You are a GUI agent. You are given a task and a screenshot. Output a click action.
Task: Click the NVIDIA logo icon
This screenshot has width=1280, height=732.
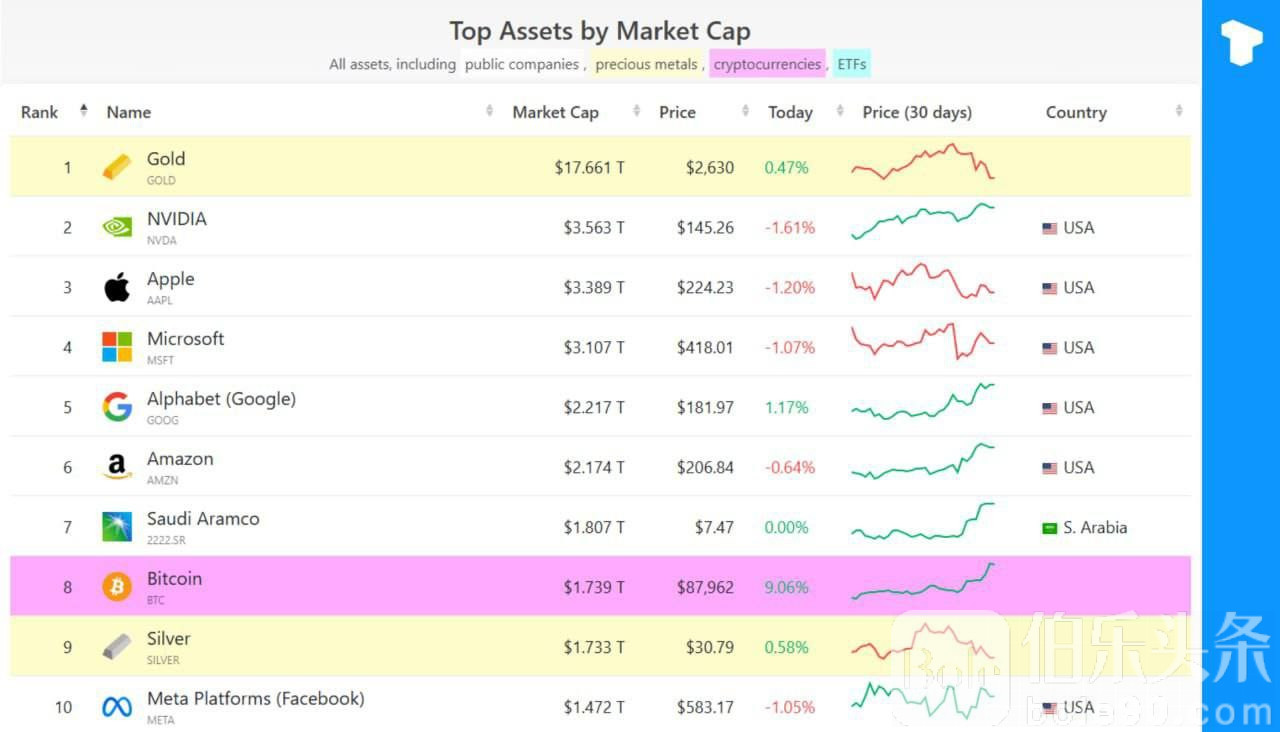117,227
